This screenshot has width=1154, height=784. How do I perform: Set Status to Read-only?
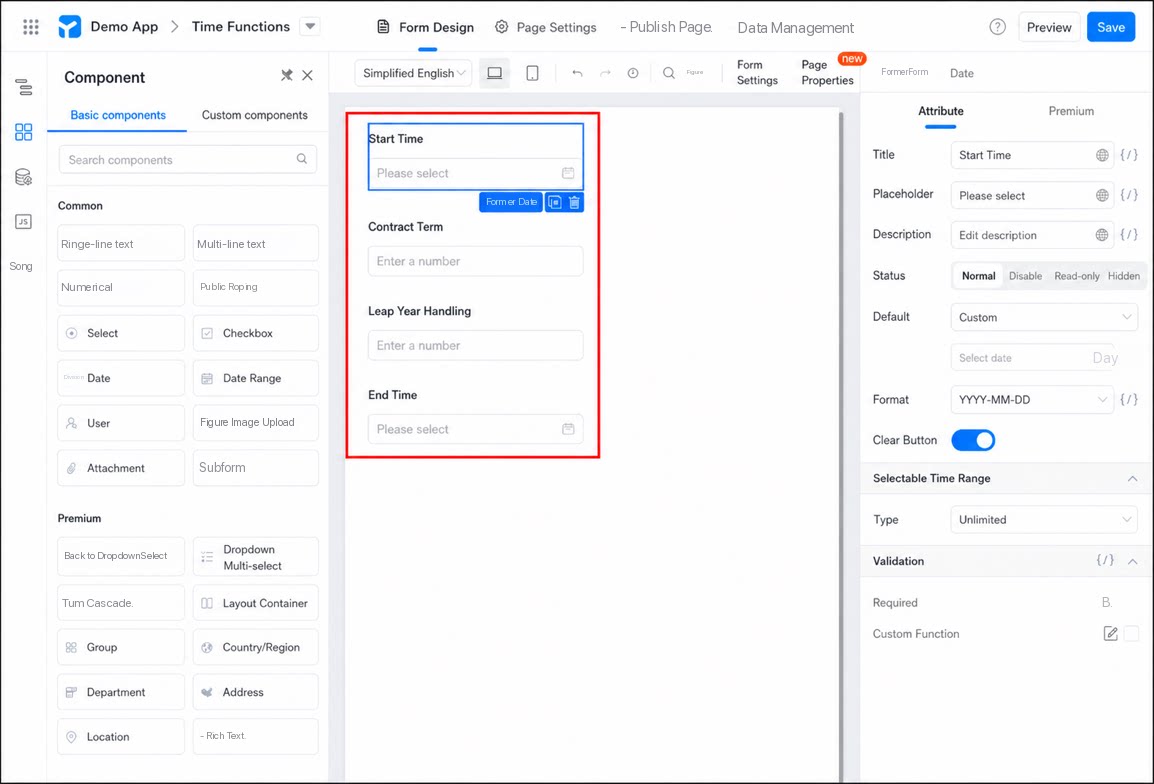point(1077,276)
